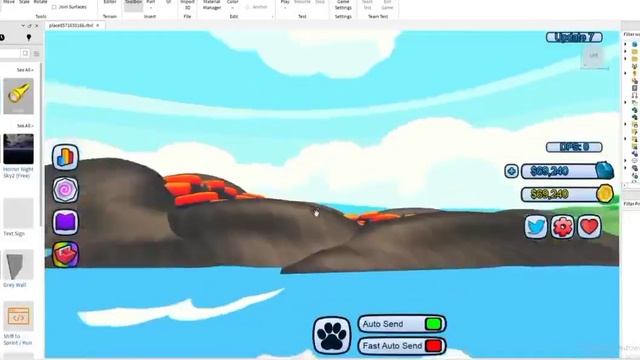Click Import 3D in File group

(187, 5)
